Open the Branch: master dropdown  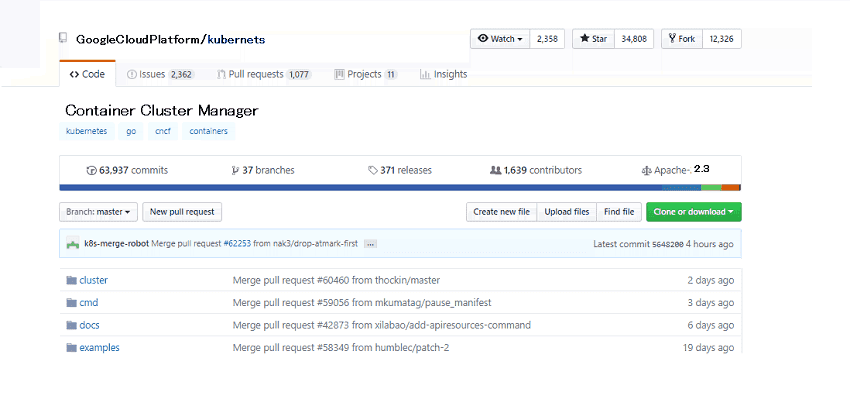[98, 212]
